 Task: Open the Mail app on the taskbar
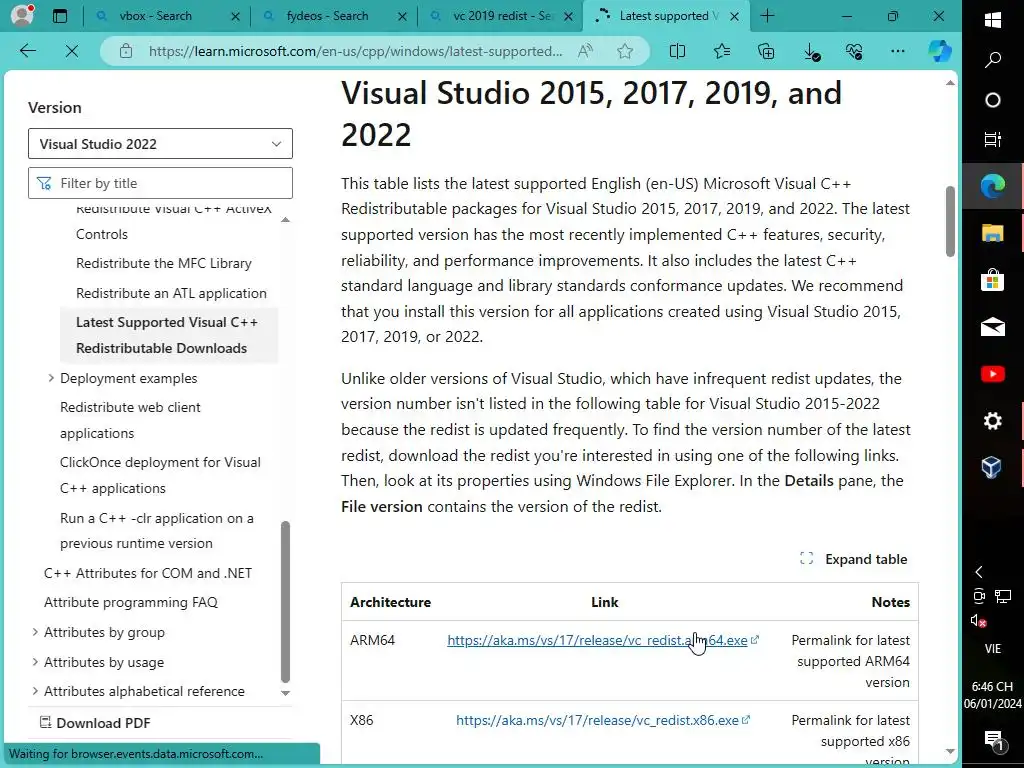[993, 327]
